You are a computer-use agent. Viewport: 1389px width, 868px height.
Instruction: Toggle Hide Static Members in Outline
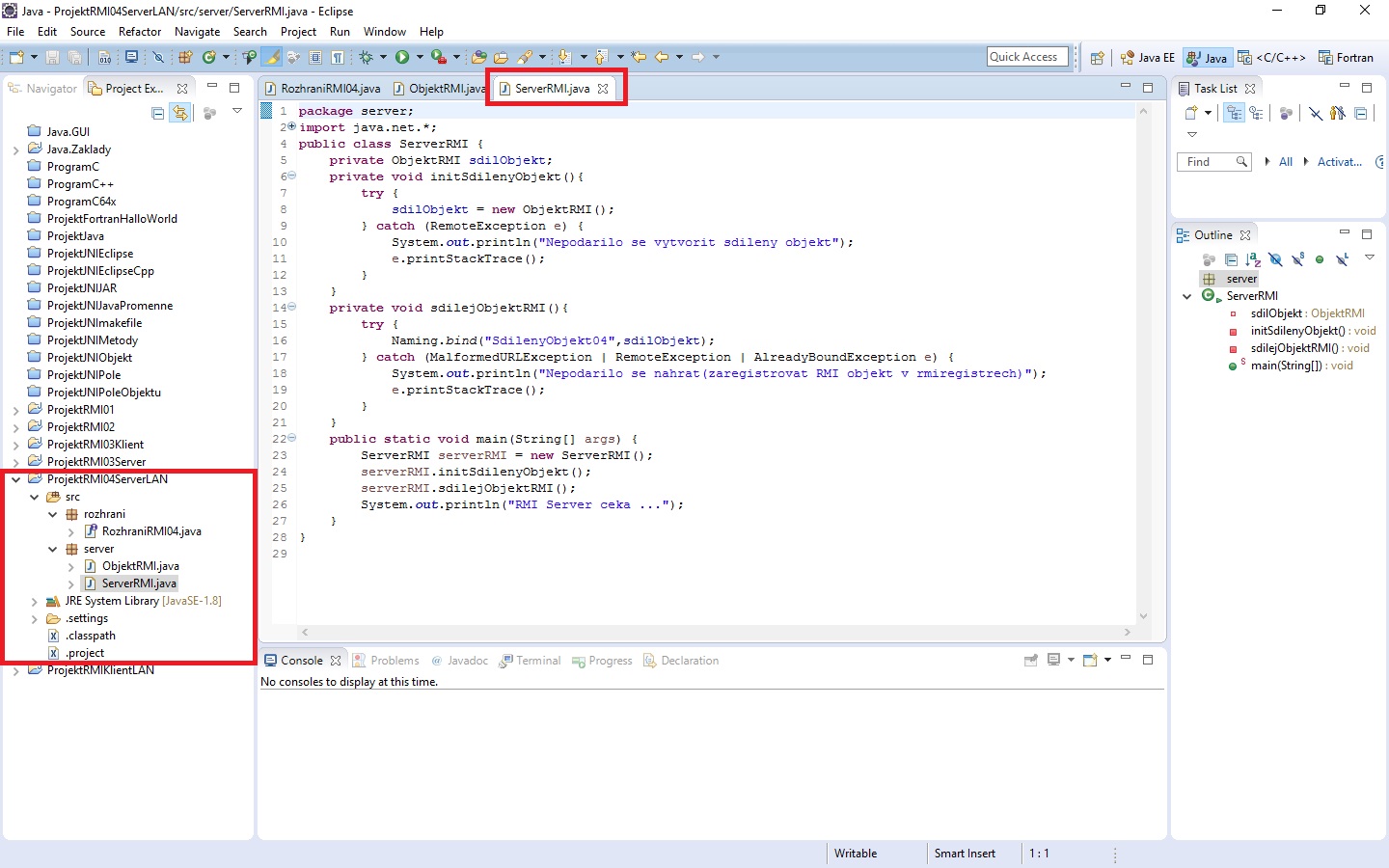tap(1298, 259)
